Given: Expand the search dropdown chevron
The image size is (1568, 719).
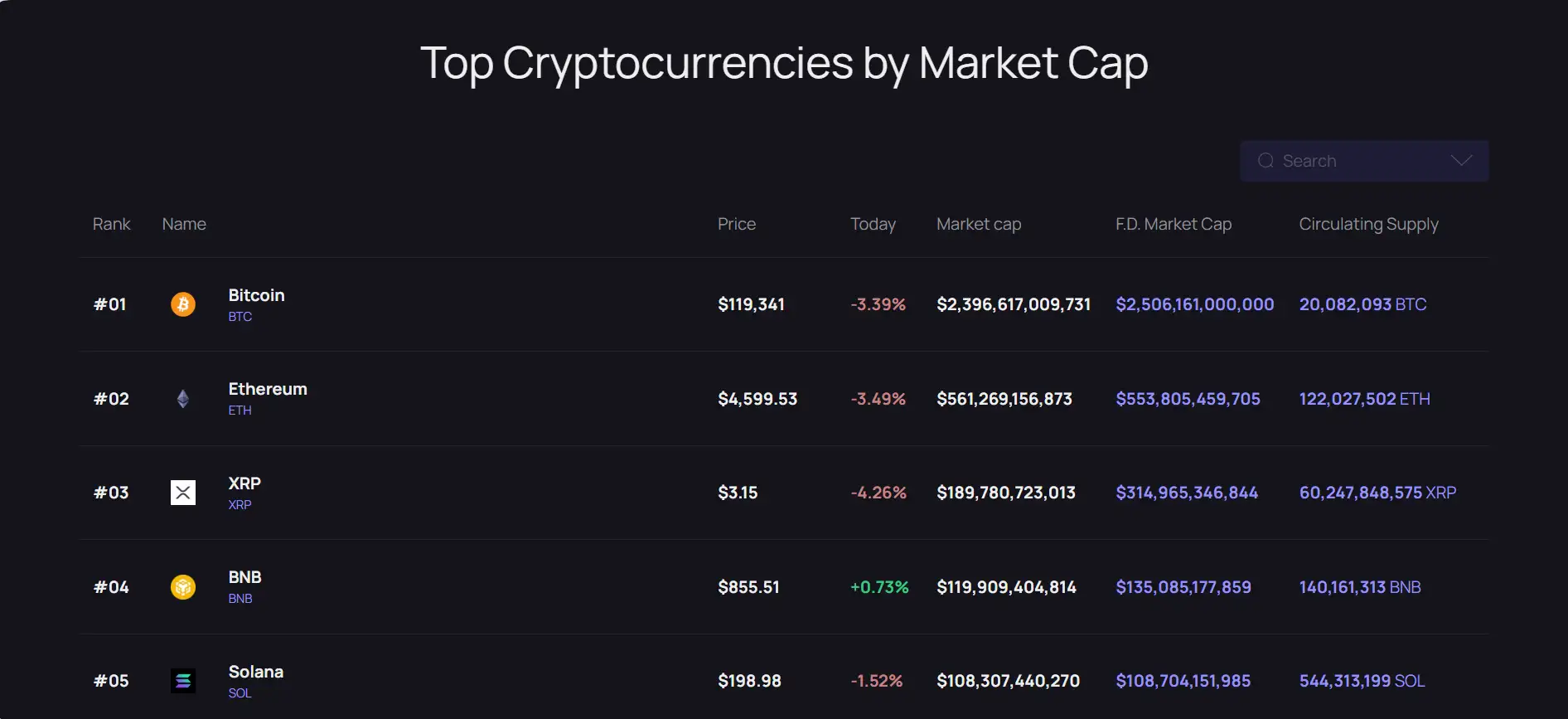Looking at the screenshot, I should click(x=1461, y=161).
